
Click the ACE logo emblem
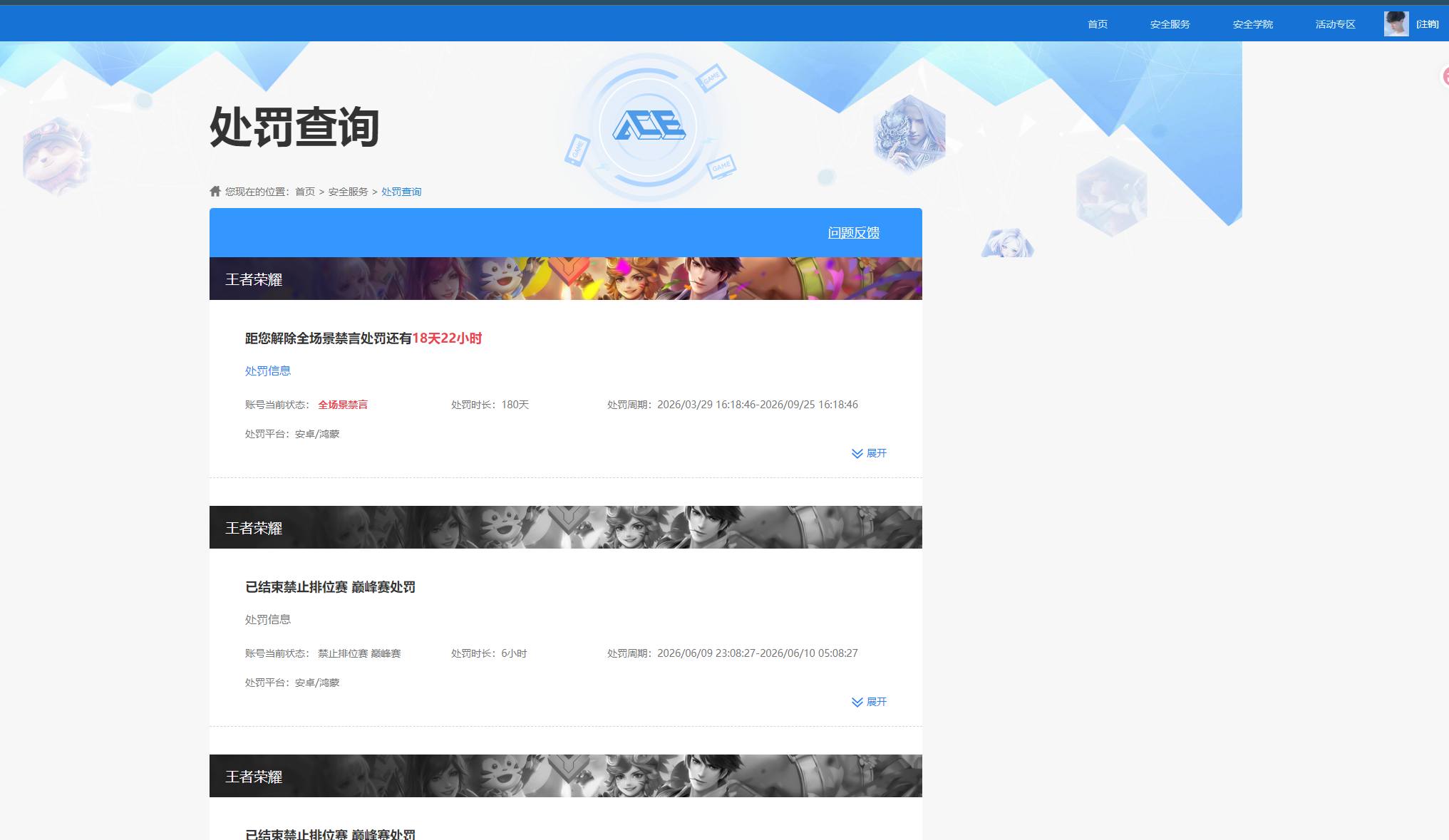(x=649, y=127)
